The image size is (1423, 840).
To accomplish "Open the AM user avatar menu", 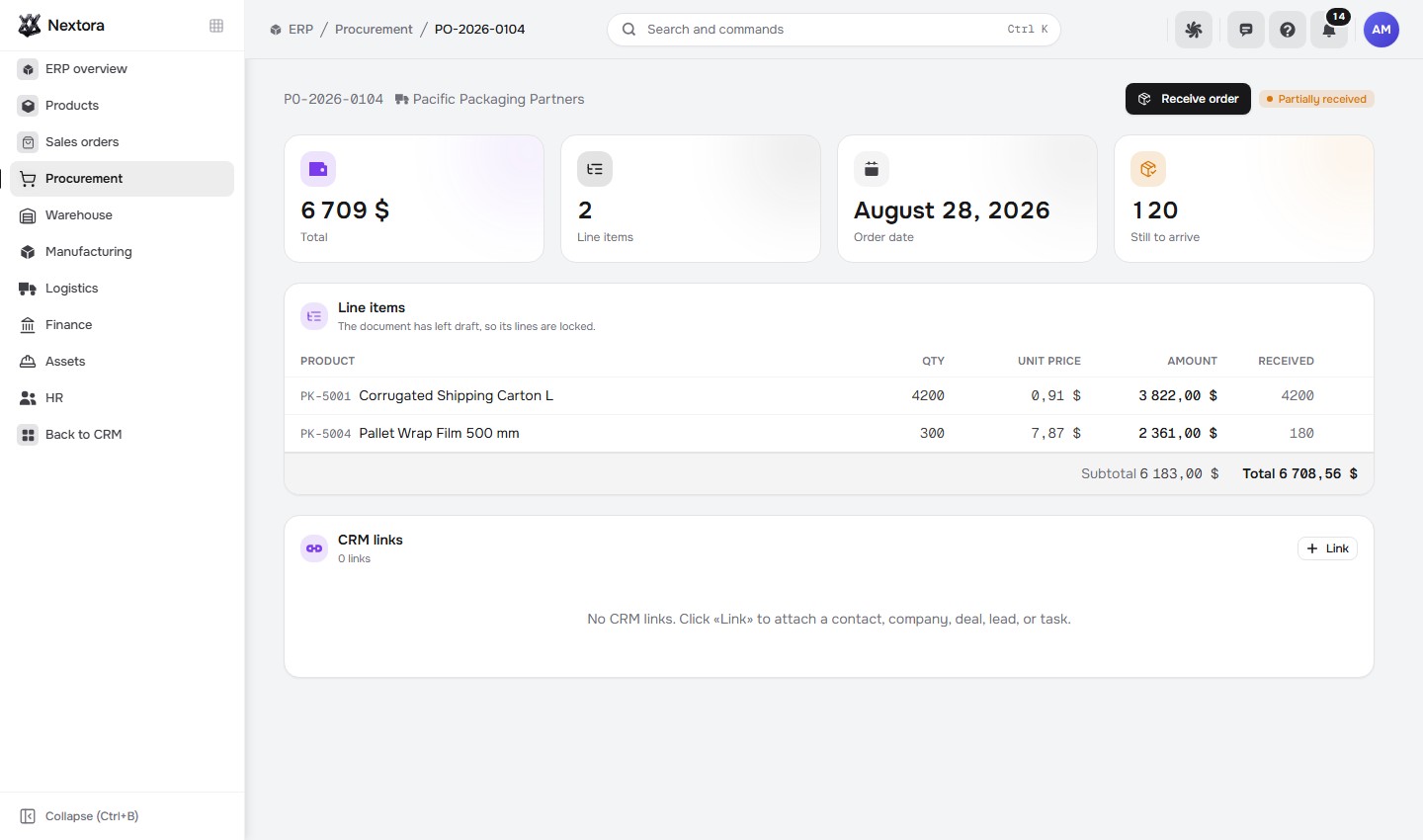I will 1381,30.
